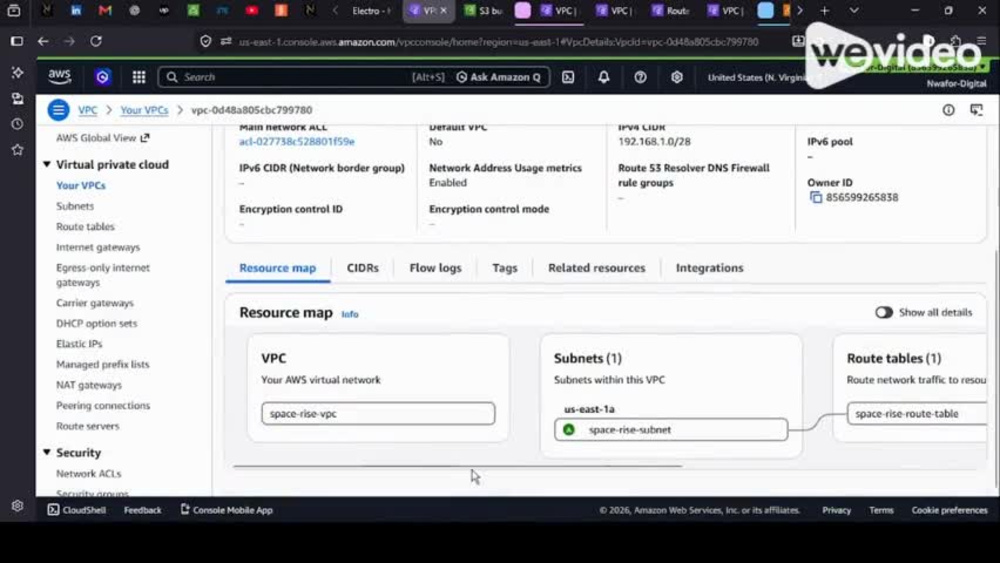Open the AWS home logo
The image size is (1000, 563).
pos(59,77)
